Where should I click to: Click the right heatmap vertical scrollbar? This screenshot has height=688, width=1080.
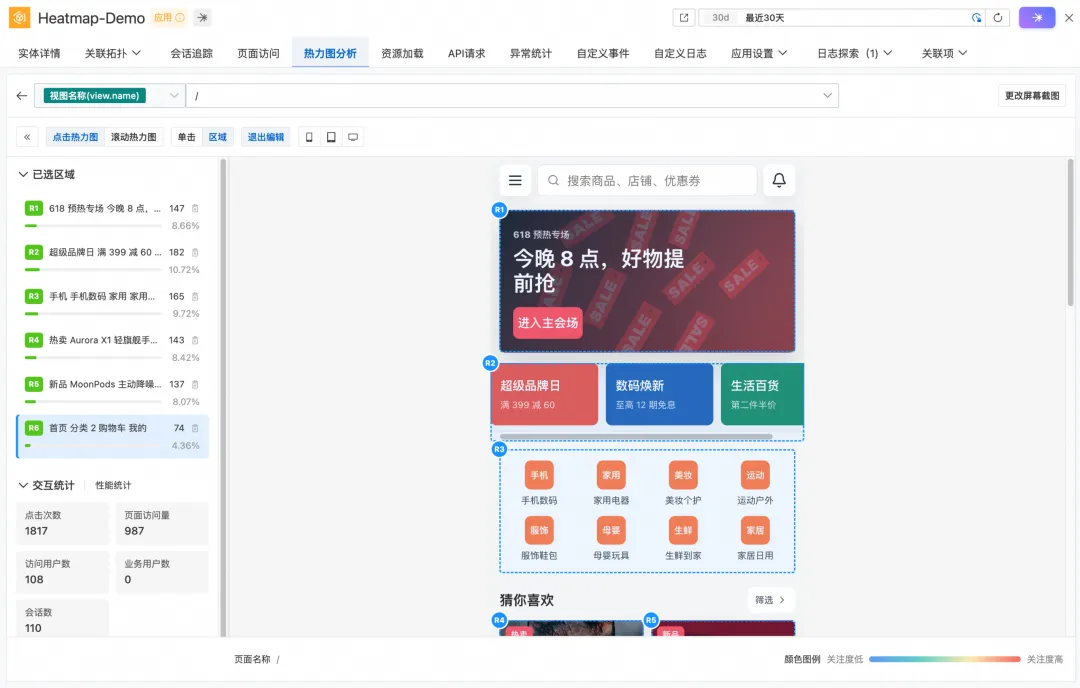(1070, 233)
